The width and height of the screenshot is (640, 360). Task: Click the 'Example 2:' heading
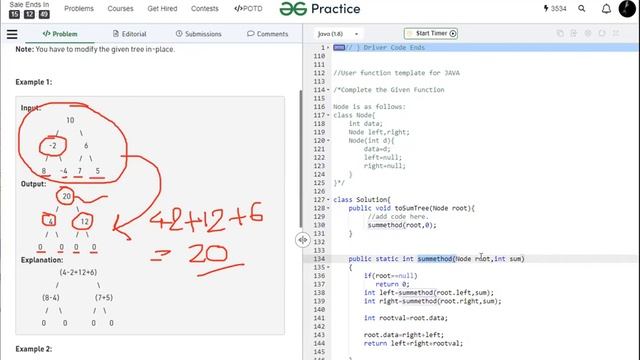pyautogui.click(x=34, y=349)
